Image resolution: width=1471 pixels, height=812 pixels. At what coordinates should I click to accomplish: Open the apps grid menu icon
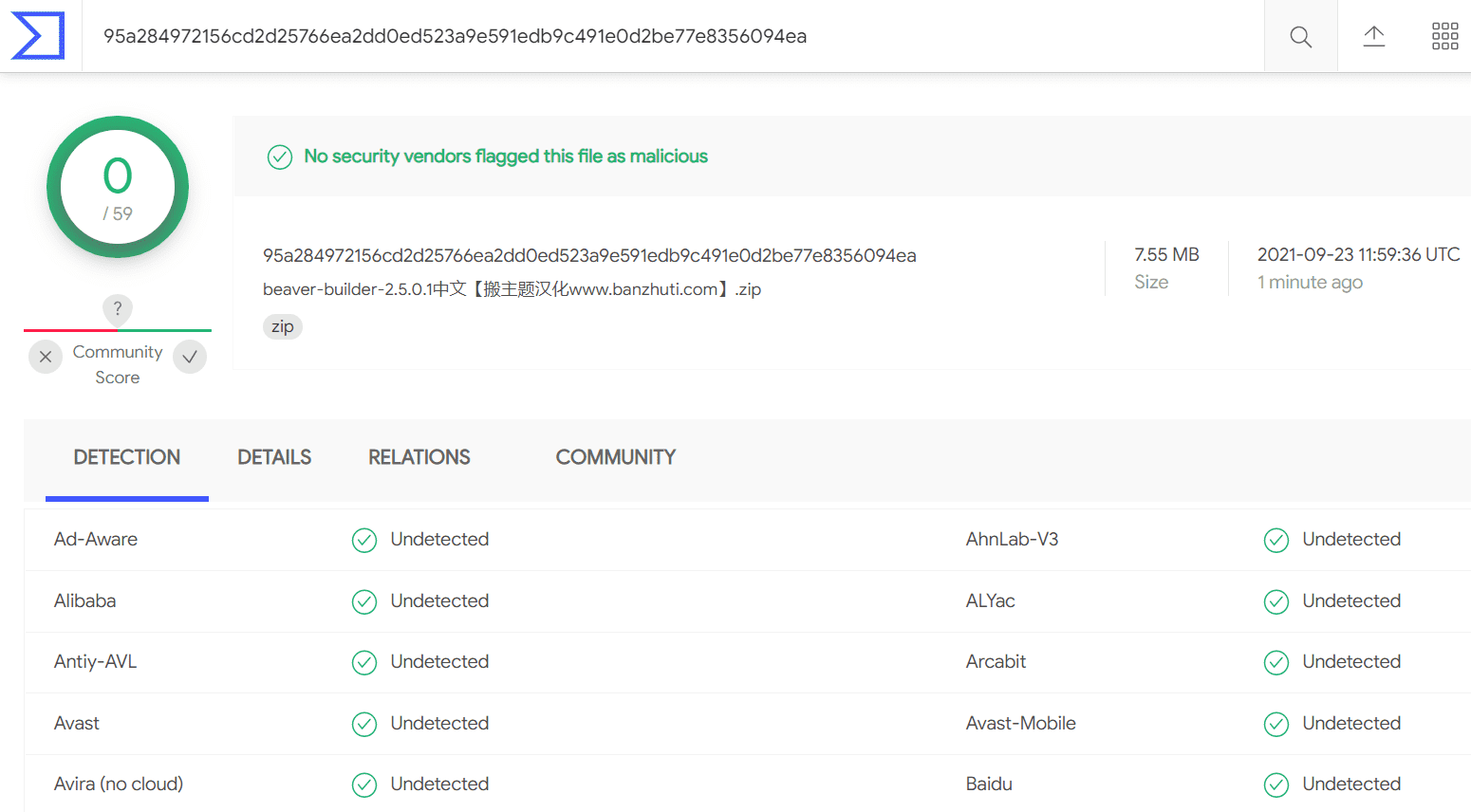[1445, 36]
